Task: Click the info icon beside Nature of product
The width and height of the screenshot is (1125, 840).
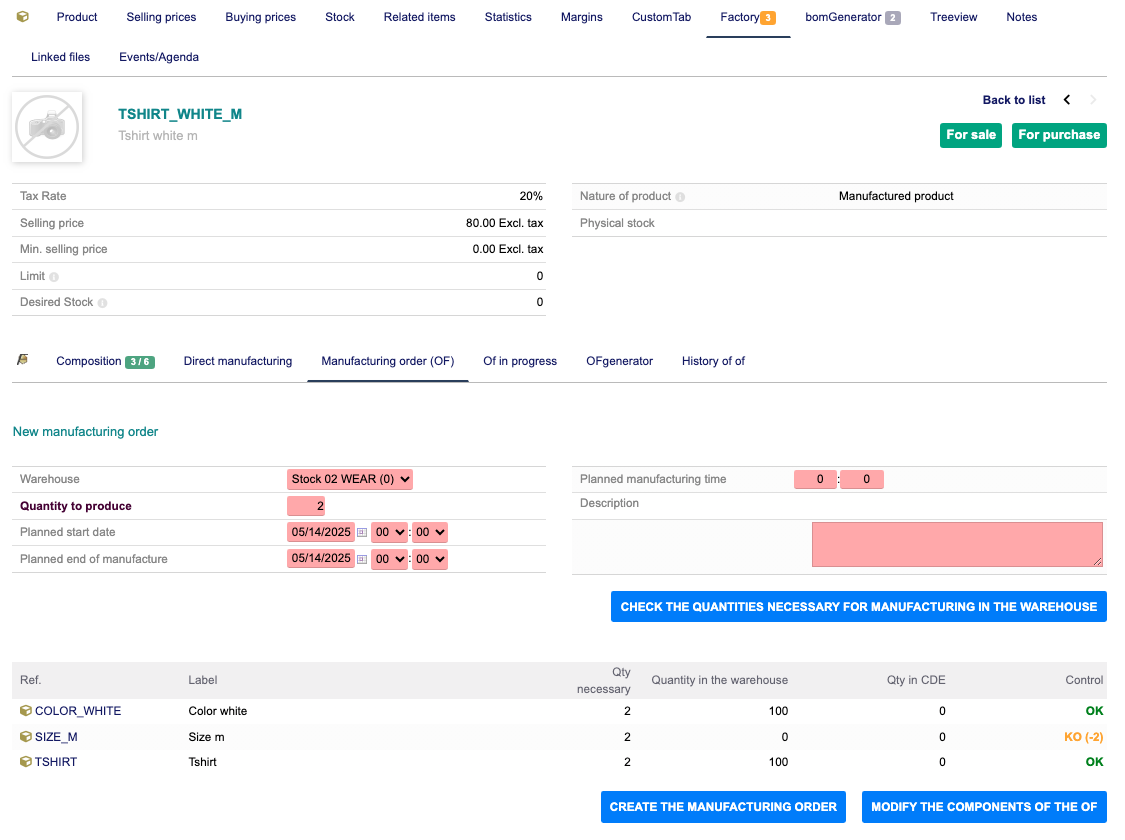Action: 680,197
